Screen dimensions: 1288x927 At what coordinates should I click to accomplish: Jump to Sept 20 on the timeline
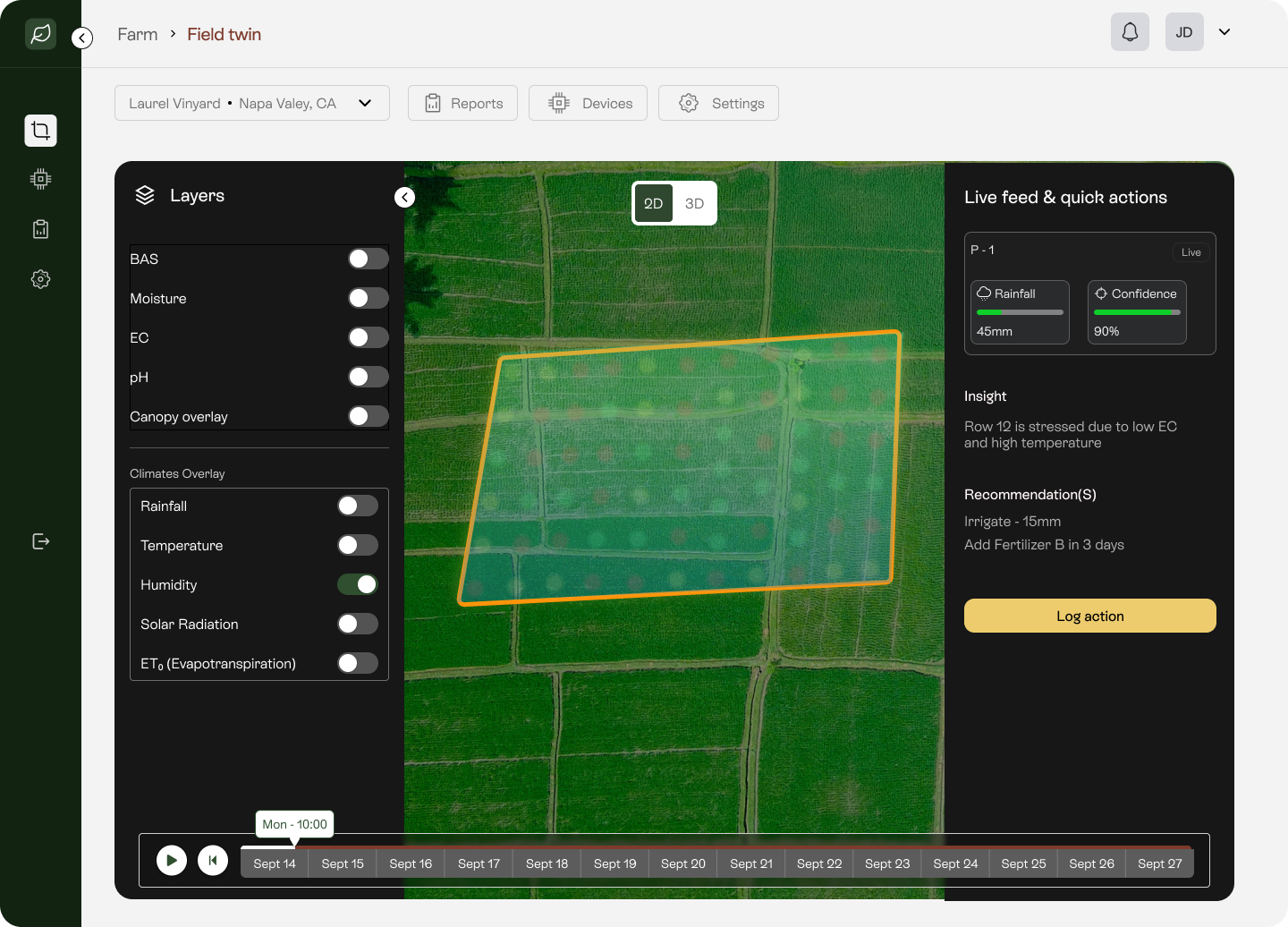click(x=682, y=863)
